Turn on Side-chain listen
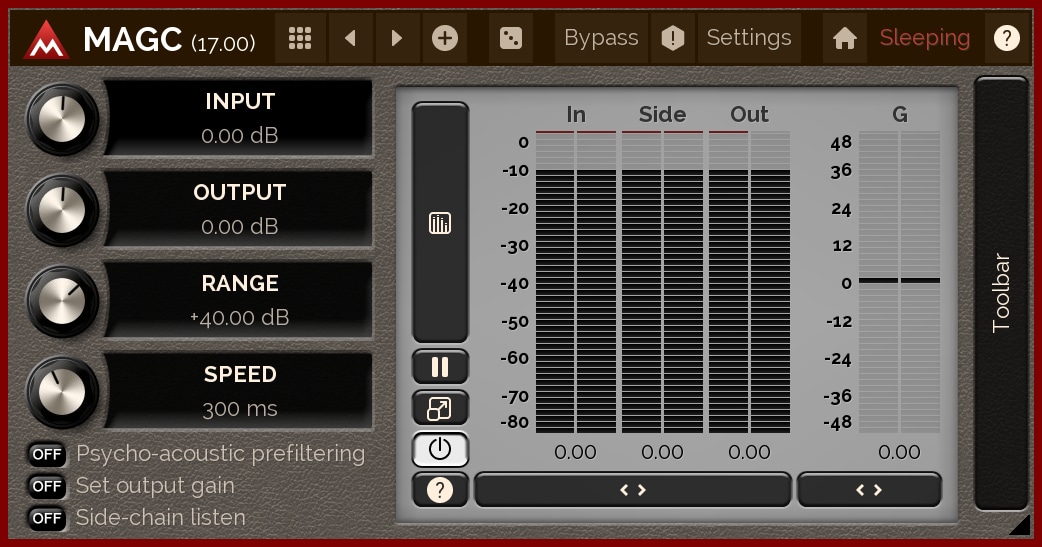The image size is (1042, 547). pos(47,518)
